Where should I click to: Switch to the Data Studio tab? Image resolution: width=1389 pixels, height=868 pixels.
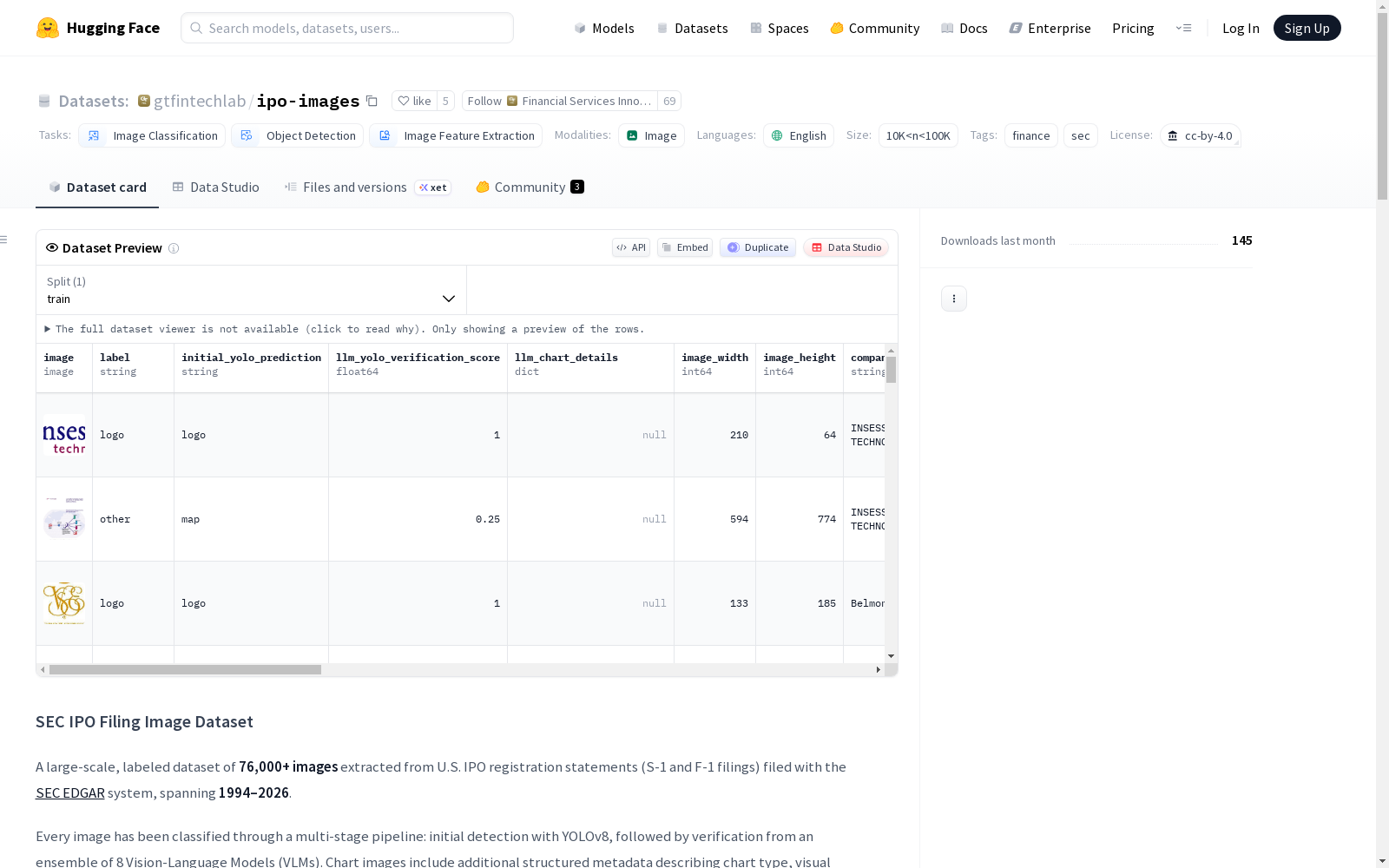coord(215,187)
